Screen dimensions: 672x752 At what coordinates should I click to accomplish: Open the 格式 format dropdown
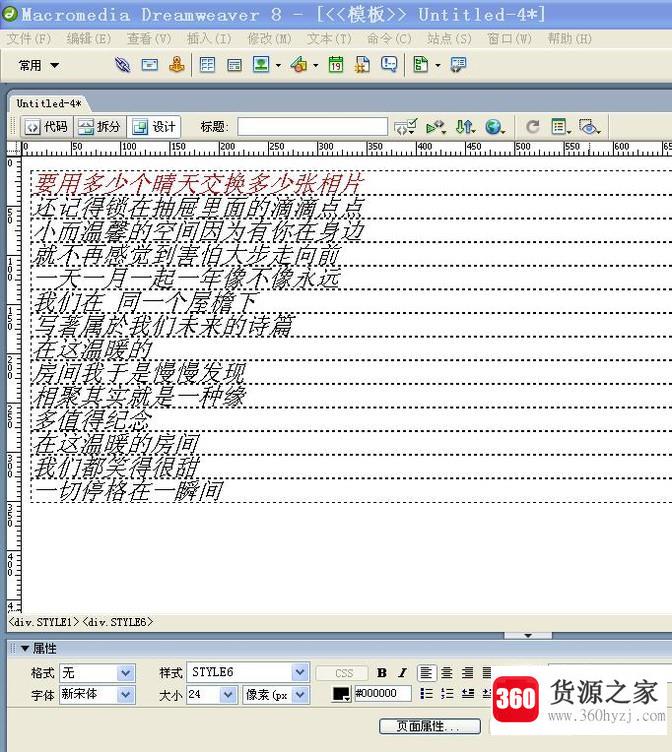[x=125, y=673]
